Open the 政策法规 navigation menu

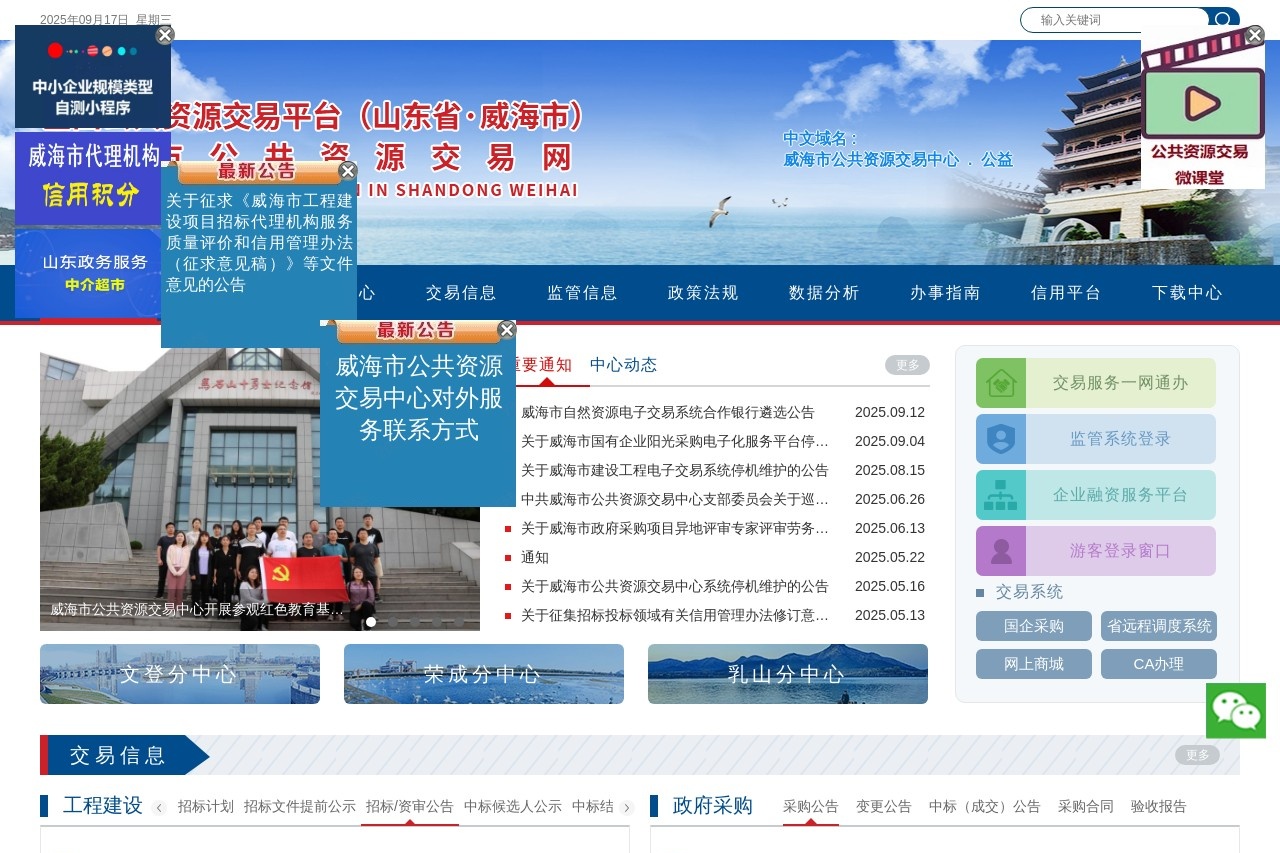click(702, 293)
